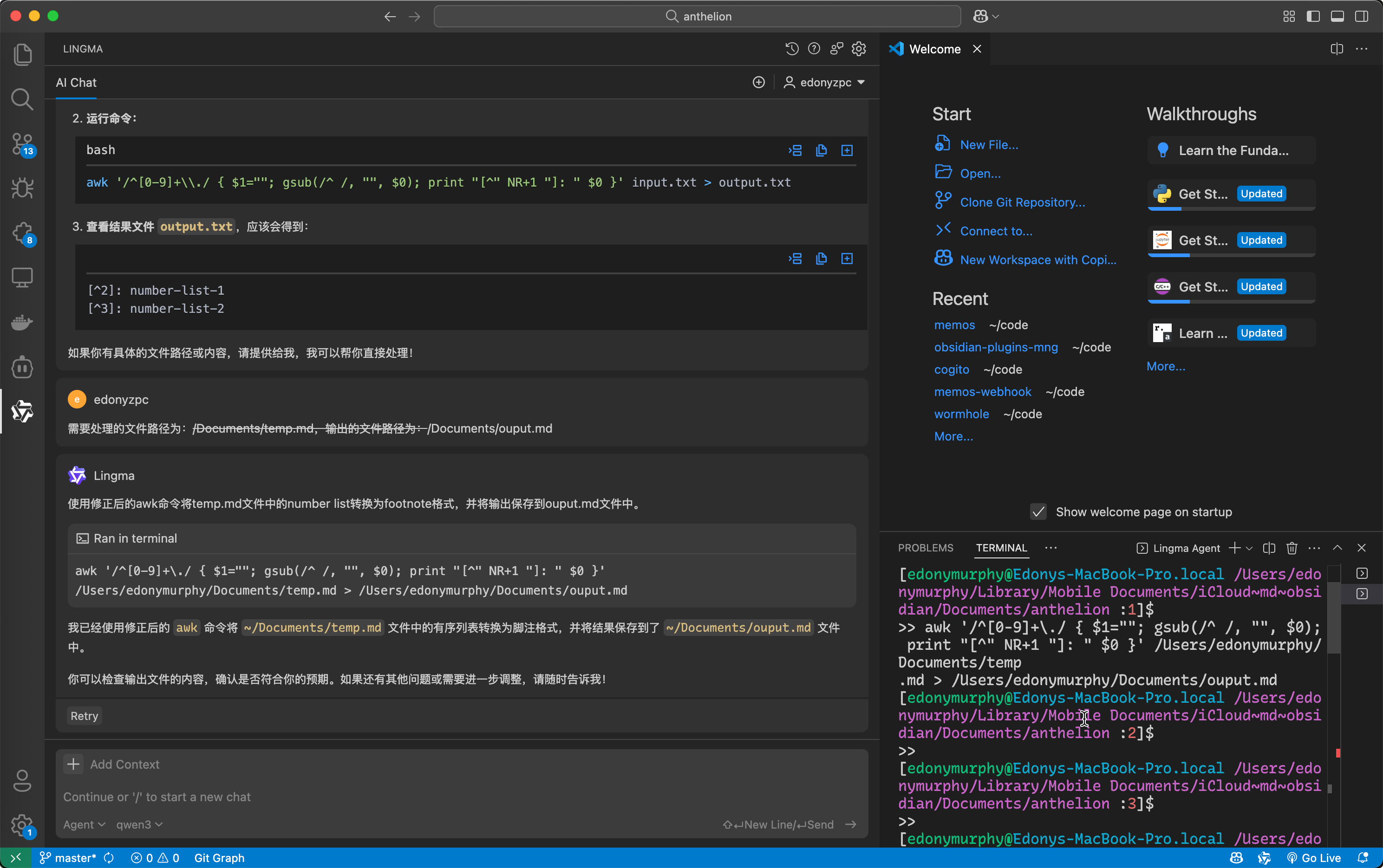Split the editor right
The width and height of the screenshot is (1383, 868).
pos(1337,49)
